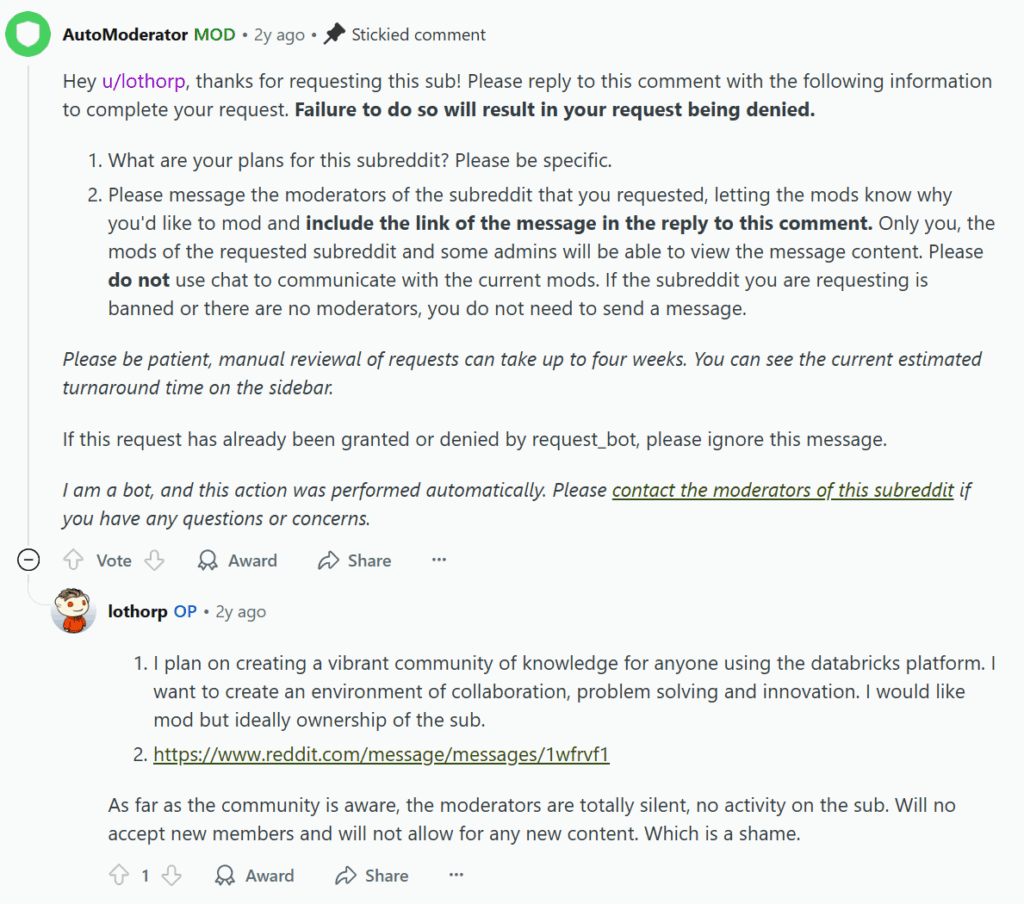Toggle a downvote on lothorp's reply

171,875
